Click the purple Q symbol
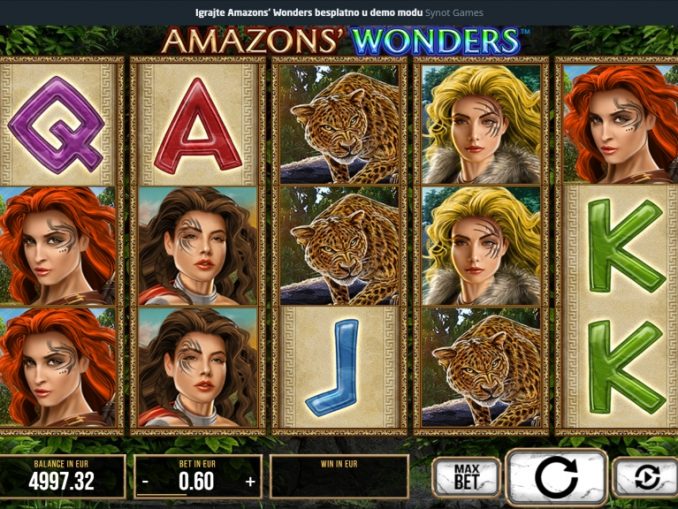Screen dimensions: 678x509 click(x=57, y=125)
